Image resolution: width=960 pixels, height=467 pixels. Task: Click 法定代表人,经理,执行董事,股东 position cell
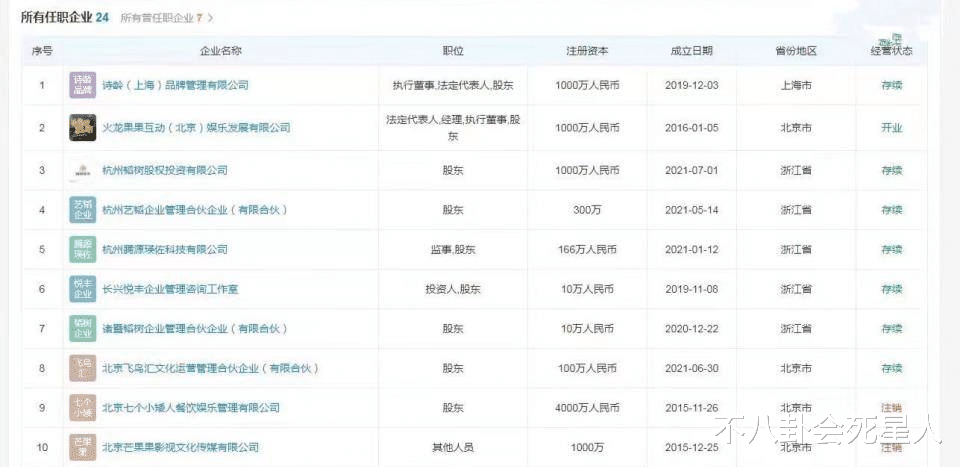(x=453, y=128)
